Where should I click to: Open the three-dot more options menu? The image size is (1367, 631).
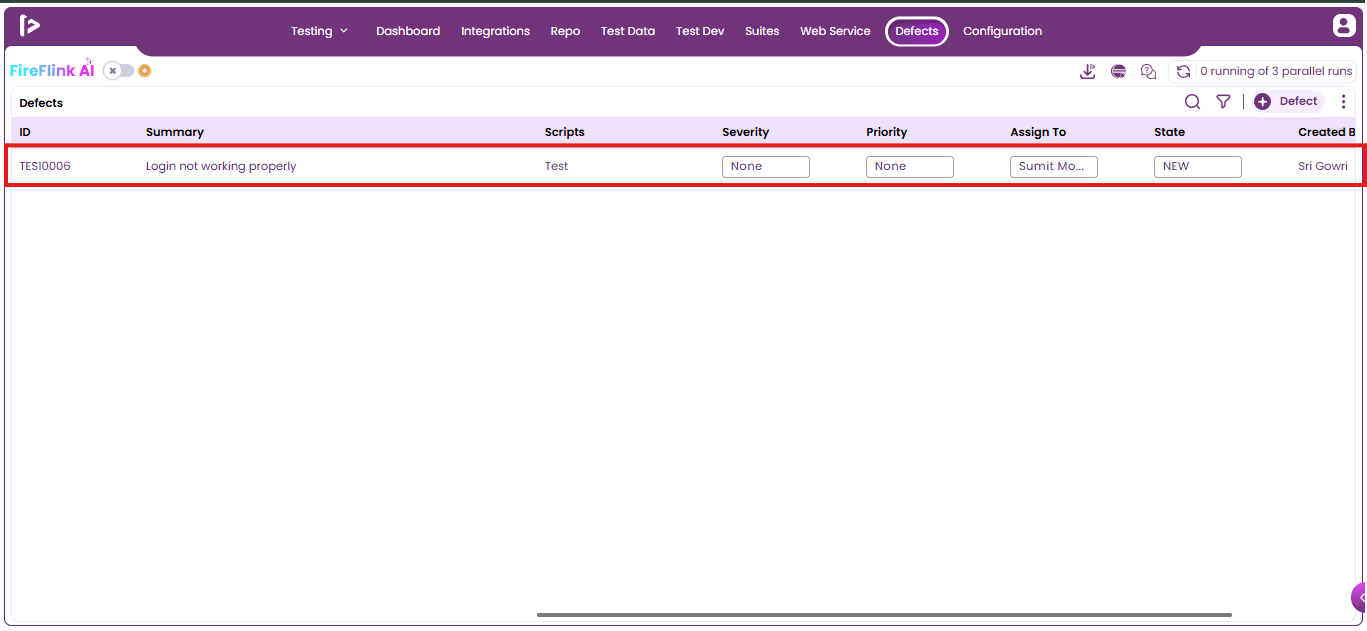pos(1343,101)
